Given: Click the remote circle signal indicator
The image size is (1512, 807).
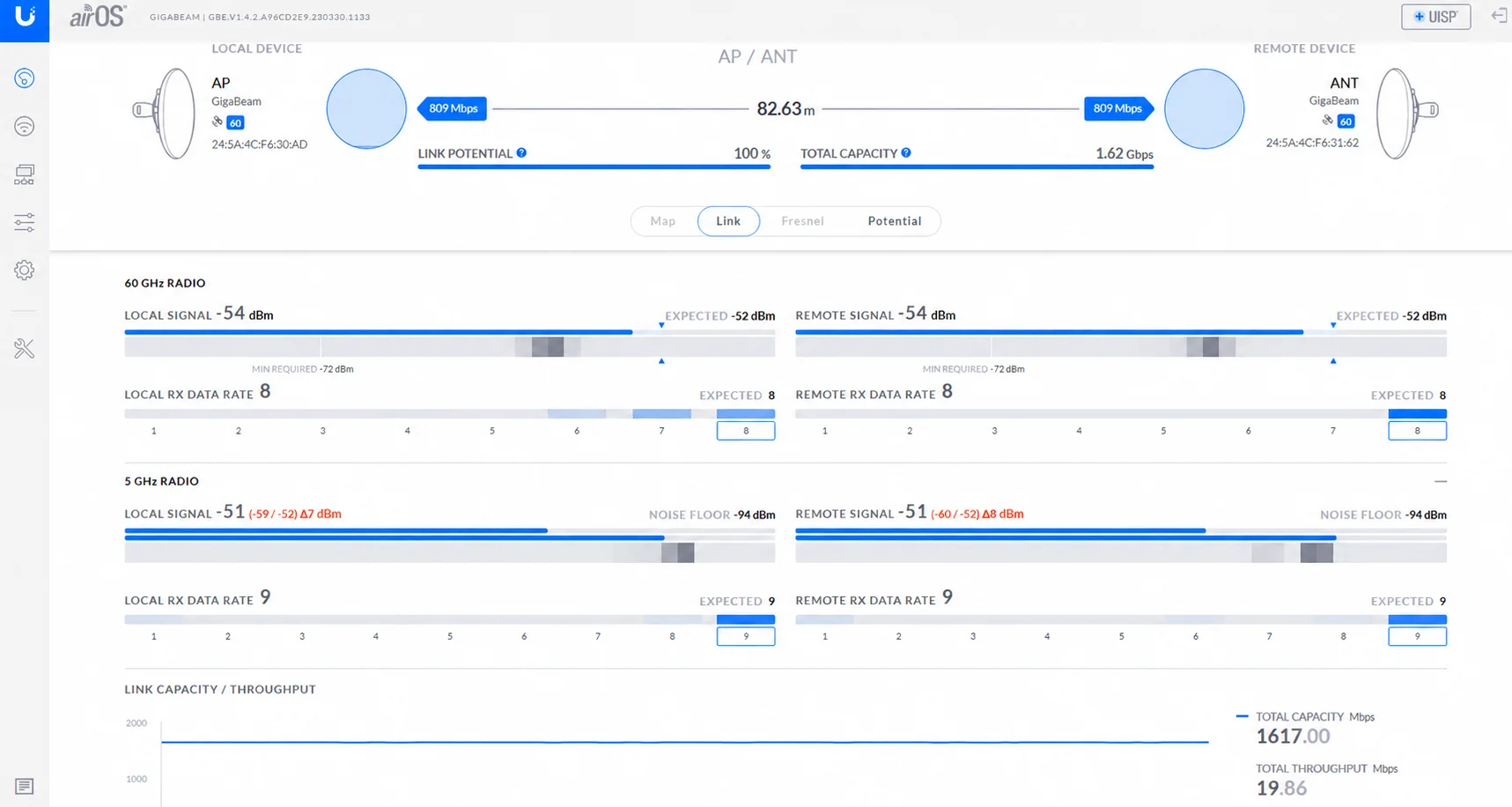Looking at the screenshot, I should tap(1204, 109).
